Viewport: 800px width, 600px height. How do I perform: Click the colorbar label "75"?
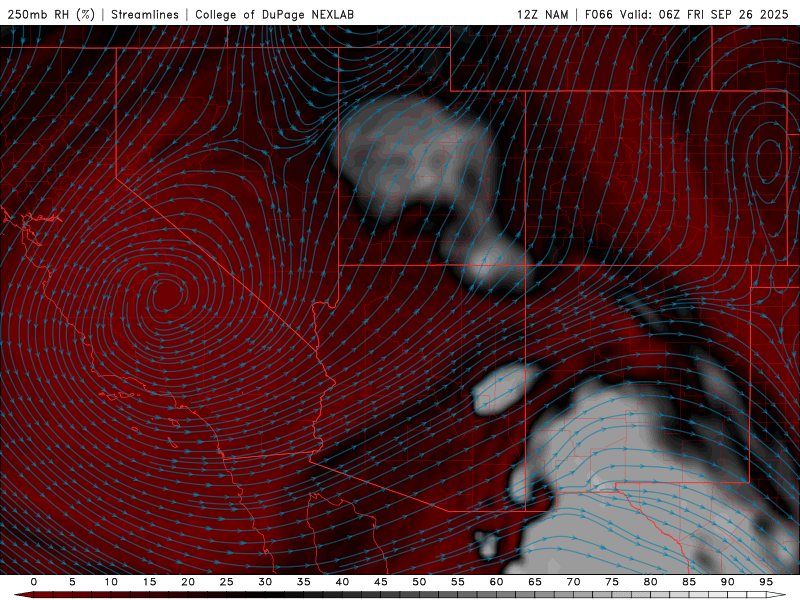612,582
